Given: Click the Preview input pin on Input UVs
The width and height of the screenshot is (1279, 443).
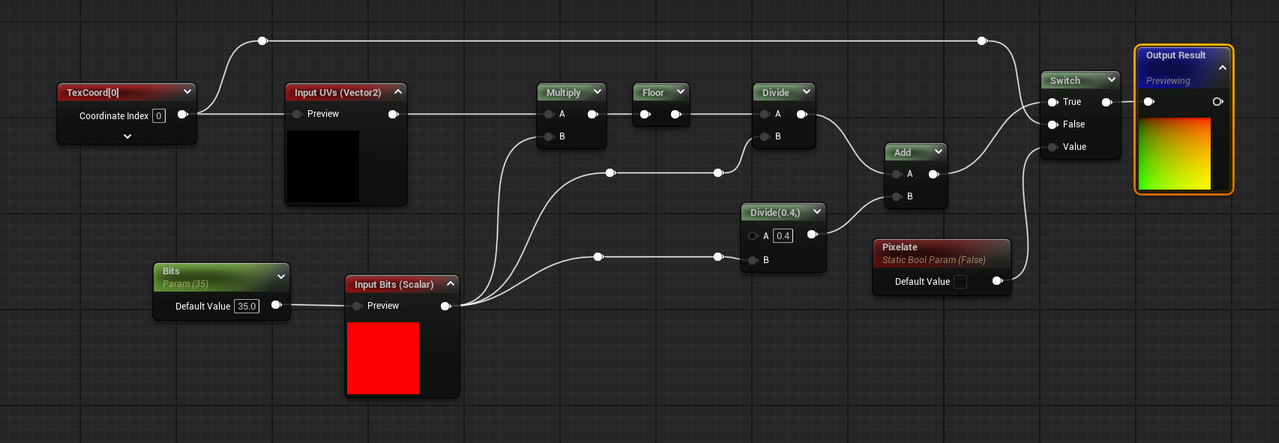Looking at the screenshot, I should [x=297, y=114].
